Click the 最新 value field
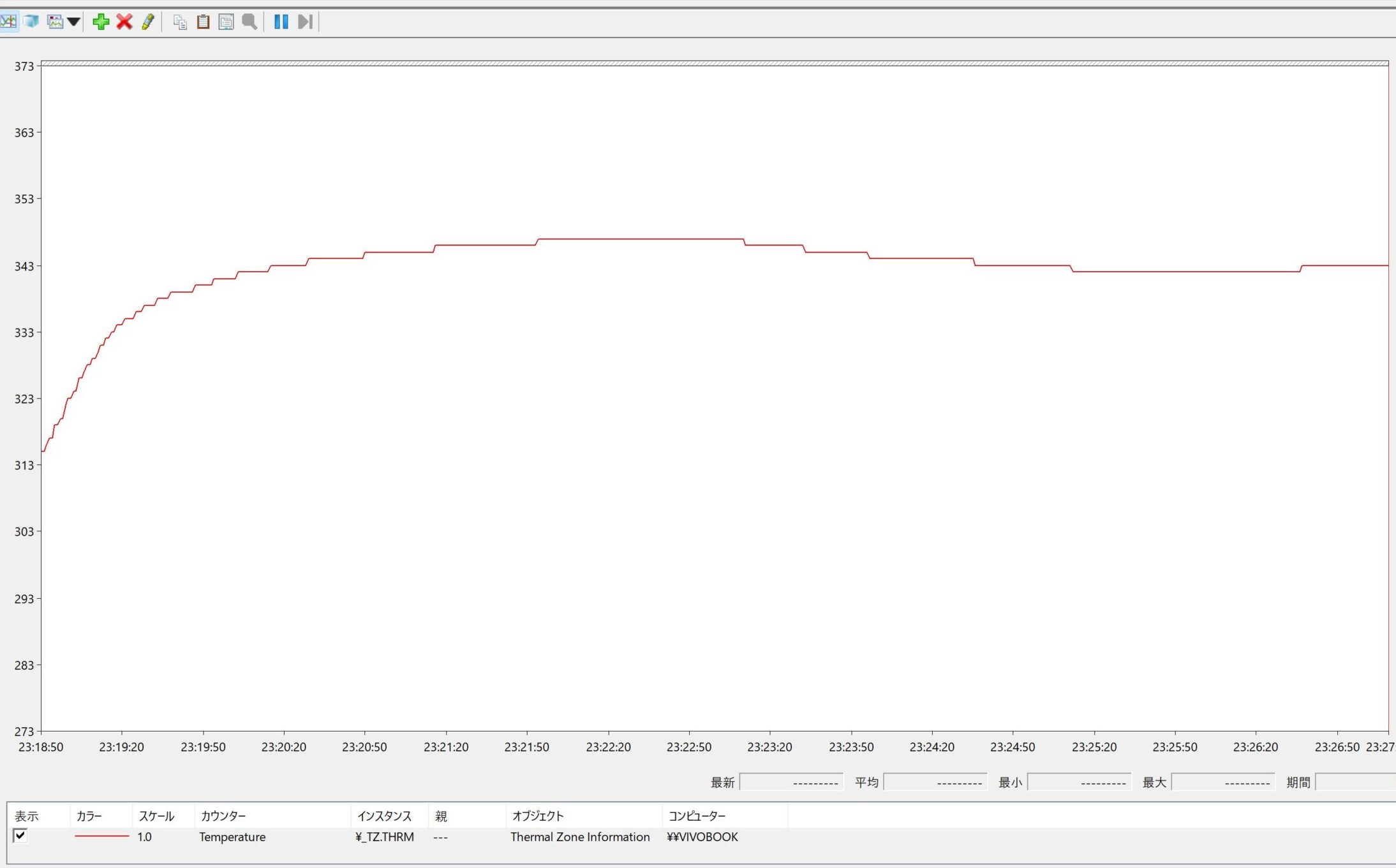This screenshot has width=1396, height=868. tap(791, 782)
